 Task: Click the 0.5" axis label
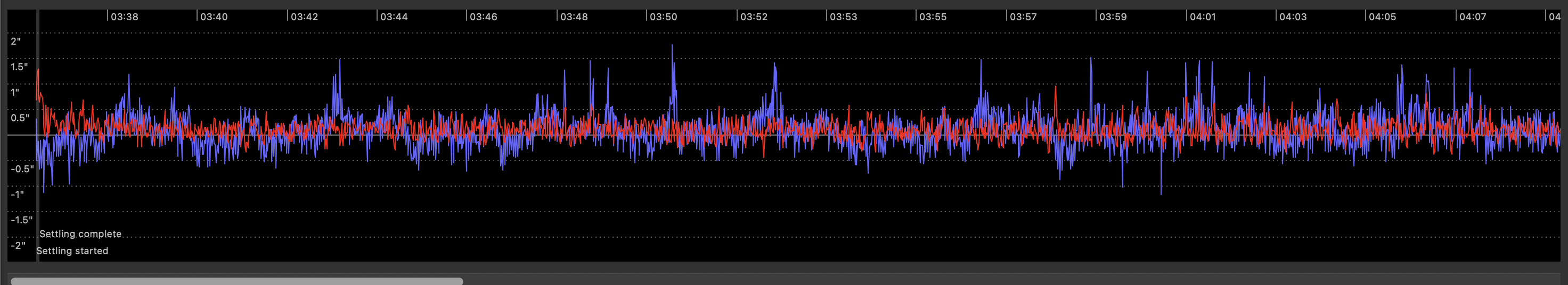[x=20, y=118]
